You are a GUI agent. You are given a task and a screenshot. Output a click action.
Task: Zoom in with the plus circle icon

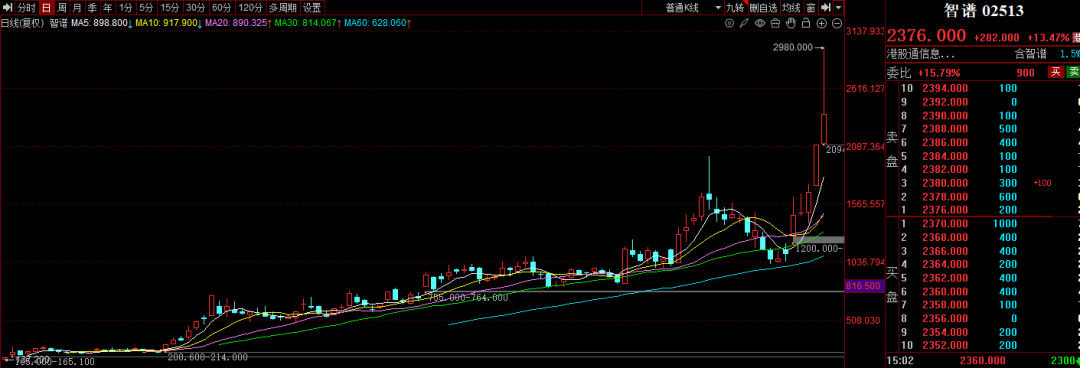[822, 23]
